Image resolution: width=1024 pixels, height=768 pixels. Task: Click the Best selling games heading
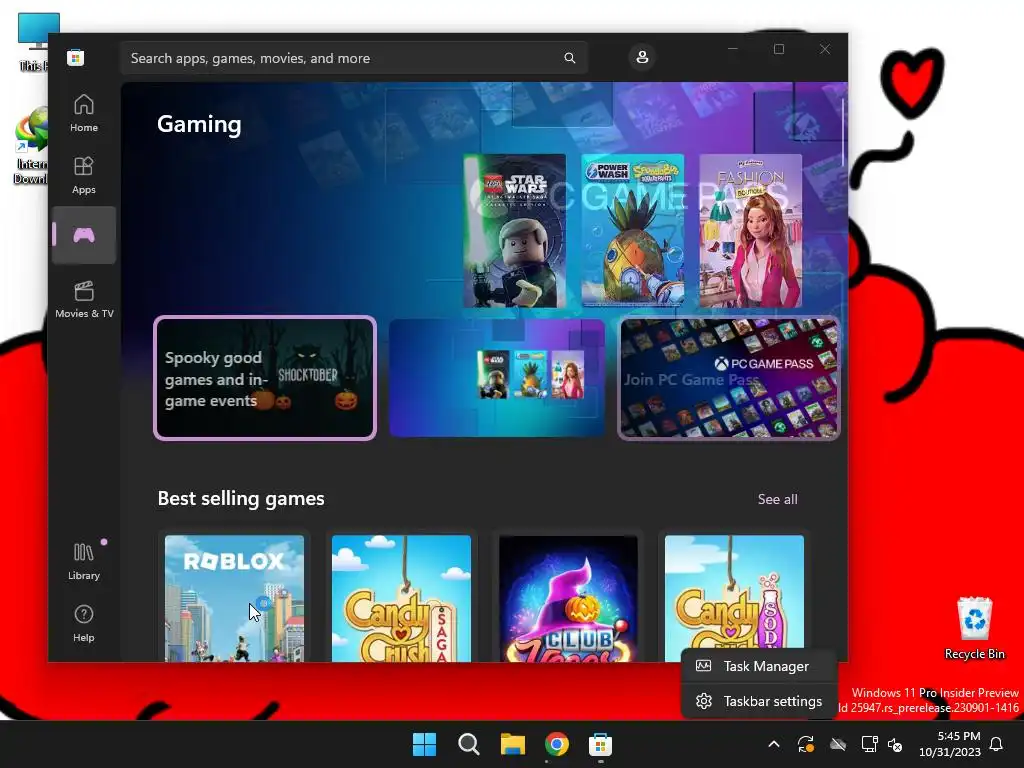[x=241, y=498]
